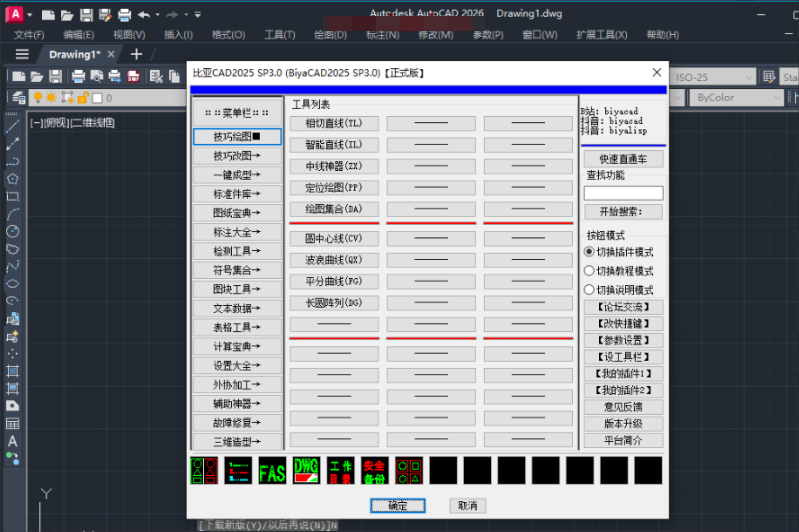
Task: Select 切换插件模式 radio button
Action: tap(589, 252)
